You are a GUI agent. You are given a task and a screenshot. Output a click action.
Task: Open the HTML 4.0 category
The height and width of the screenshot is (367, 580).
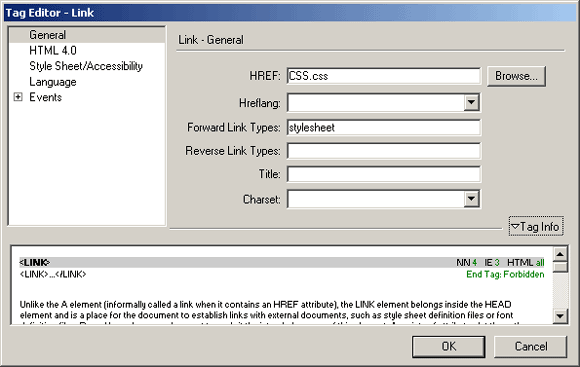pyautogui.click(x=53, y=50)
